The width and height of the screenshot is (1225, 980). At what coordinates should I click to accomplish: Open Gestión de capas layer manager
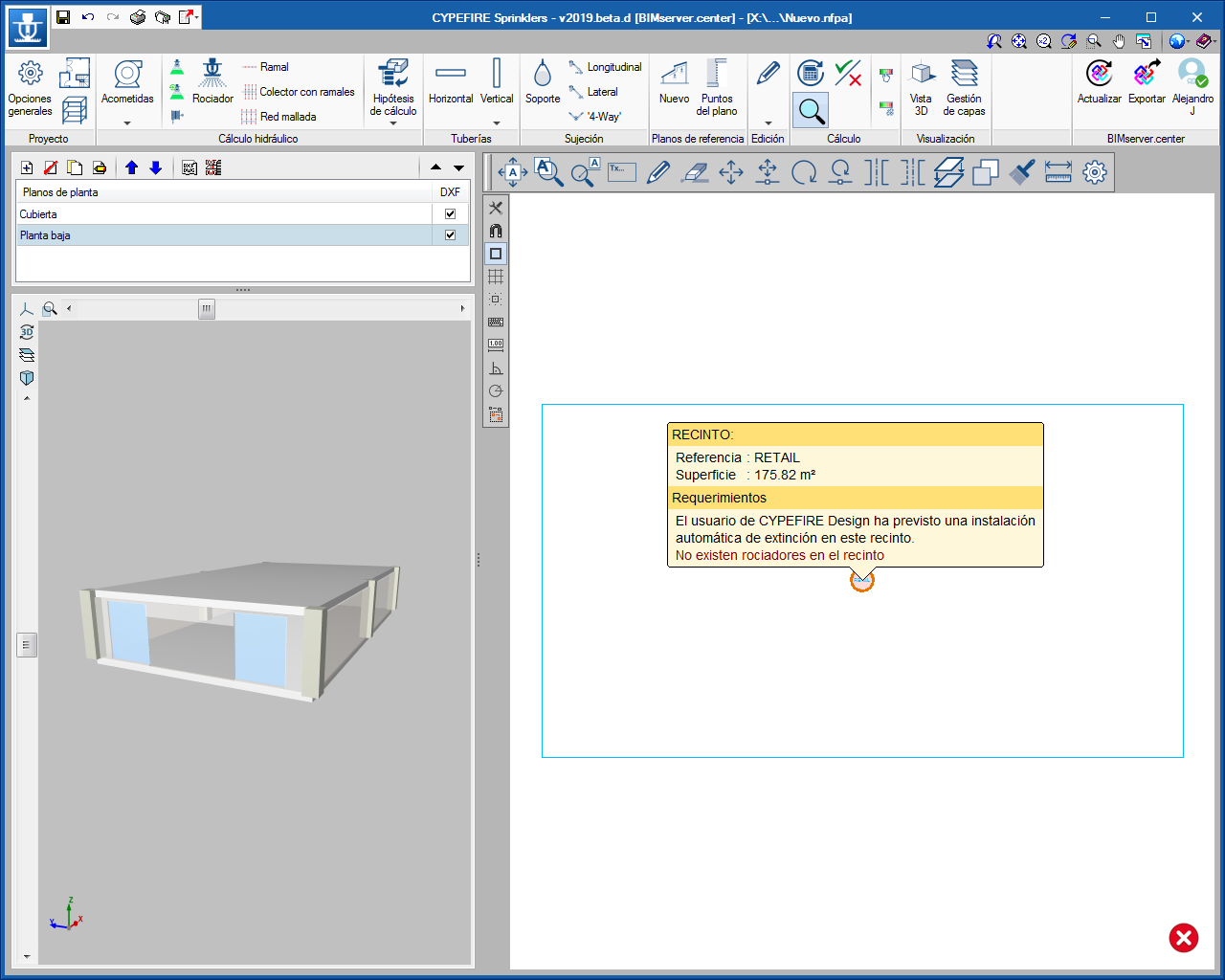point(965,88)
